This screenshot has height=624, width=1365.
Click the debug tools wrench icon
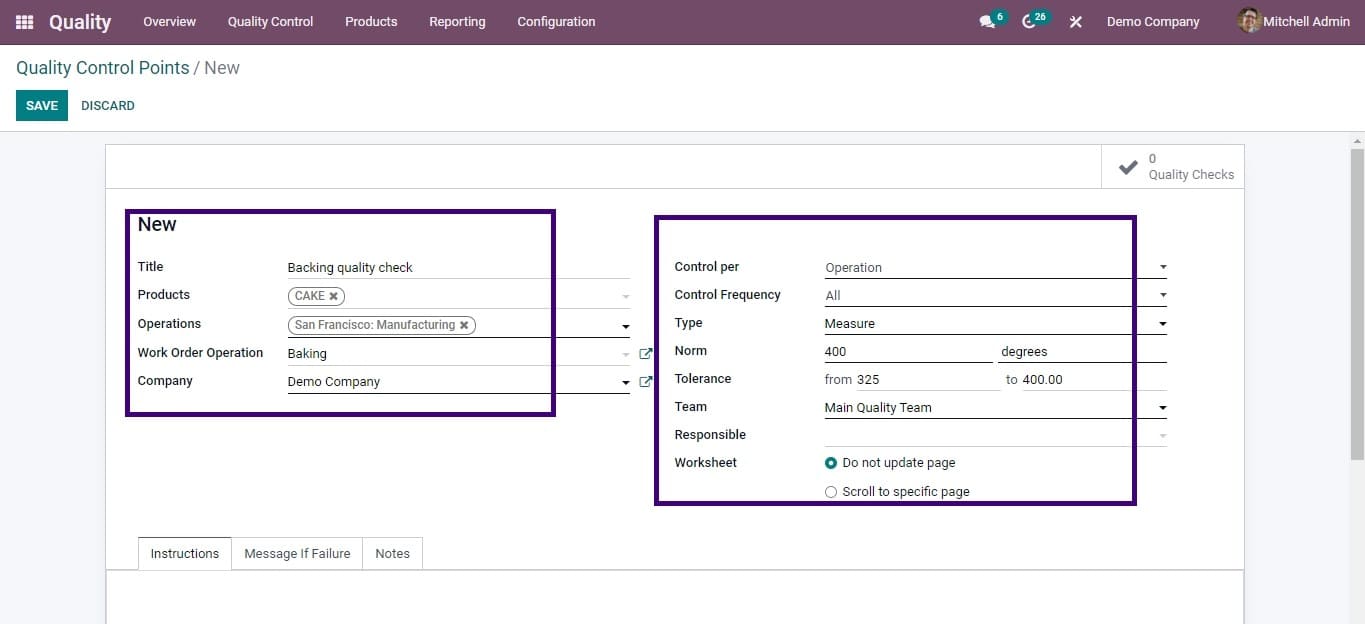[x=1076, y=22]
